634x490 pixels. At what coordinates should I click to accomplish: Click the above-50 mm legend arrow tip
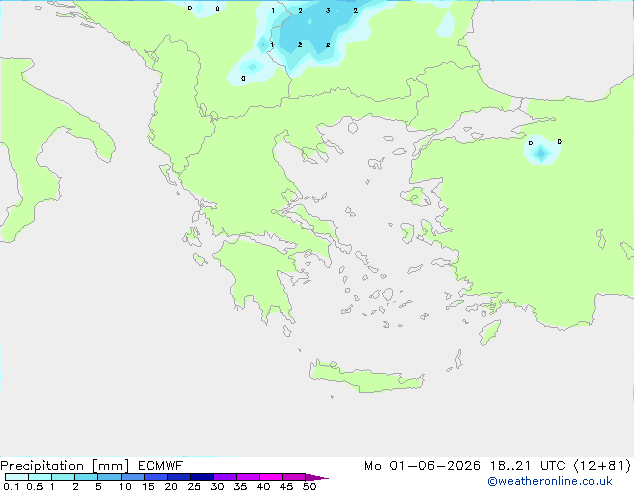317,477
